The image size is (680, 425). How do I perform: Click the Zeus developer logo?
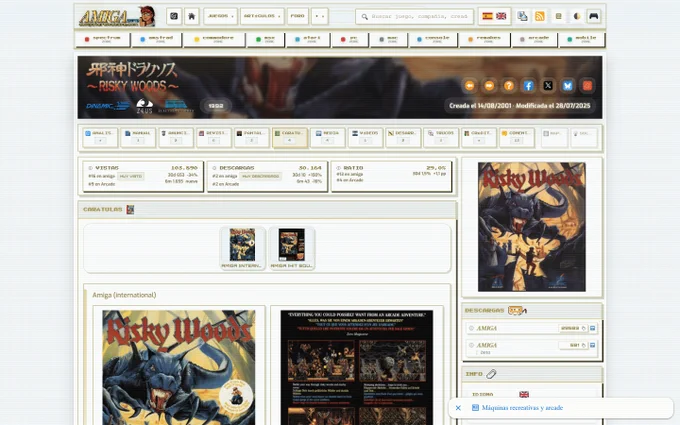(144, 106)
